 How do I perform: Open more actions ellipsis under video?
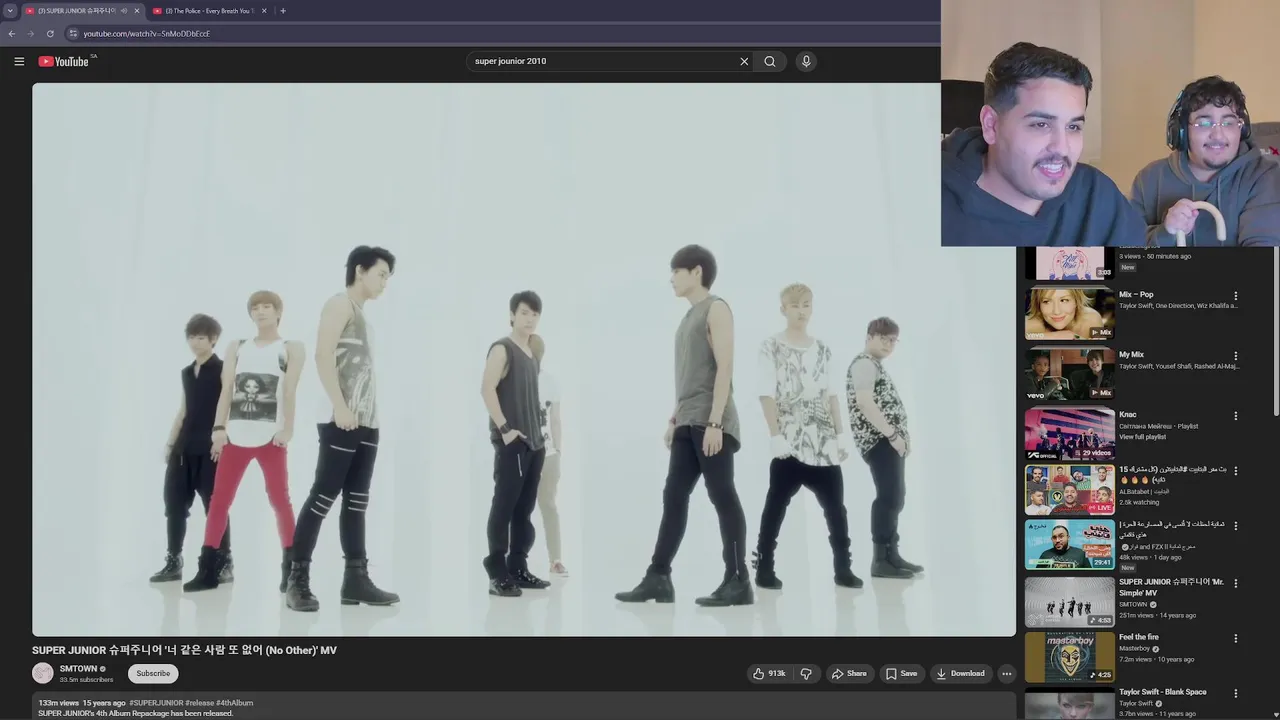[x=1006, y=674]
